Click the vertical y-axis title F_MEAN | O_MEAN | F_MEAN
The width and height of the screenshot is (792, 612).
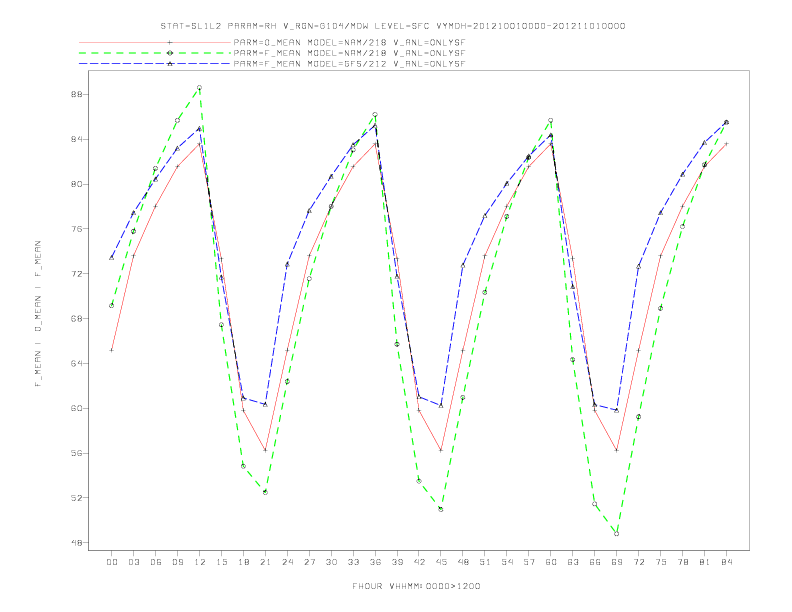coord(38,314)
